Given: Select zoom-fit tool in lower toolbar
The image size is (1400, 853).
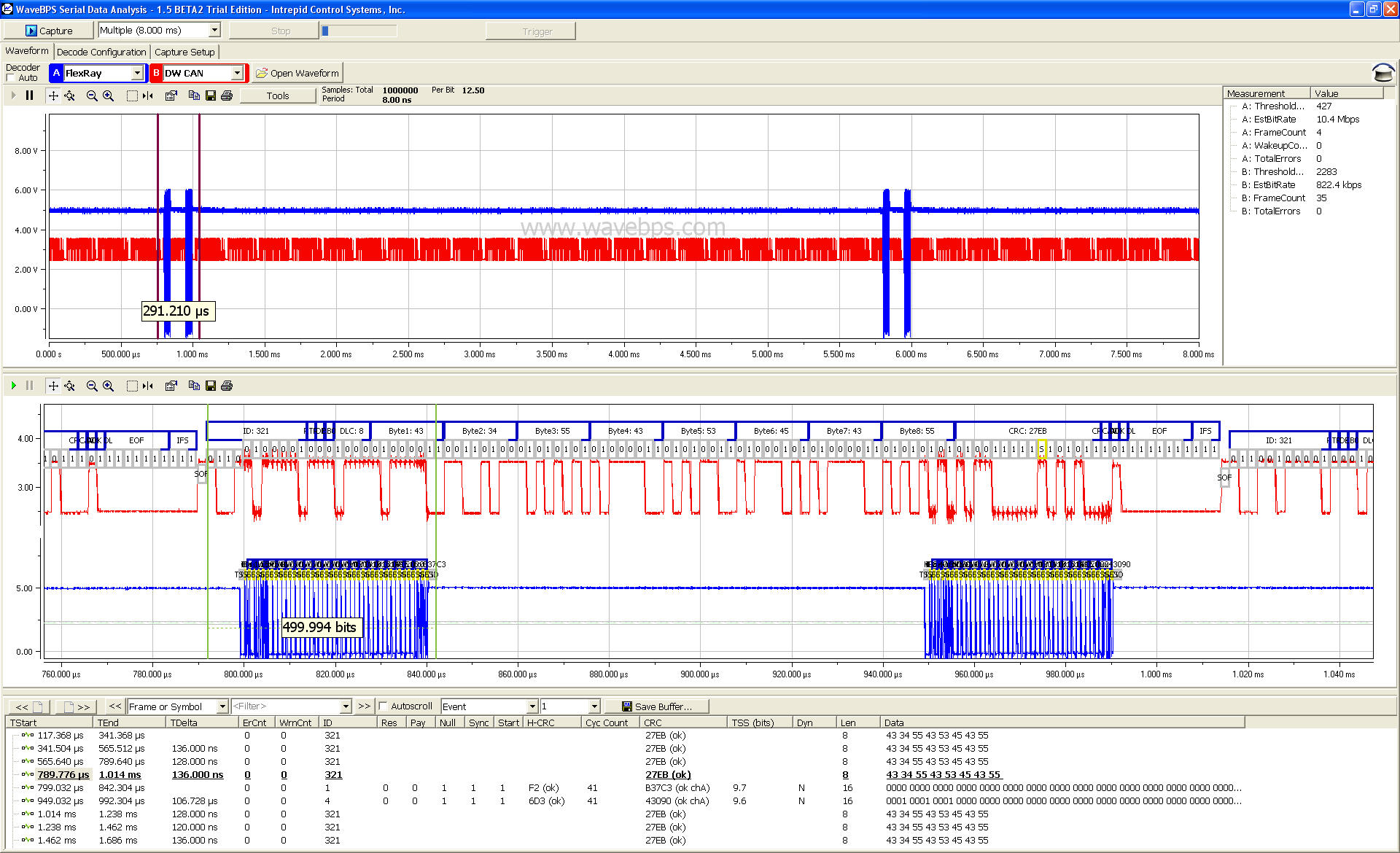Looking at the screenshot, I should (x=70, y=386).
